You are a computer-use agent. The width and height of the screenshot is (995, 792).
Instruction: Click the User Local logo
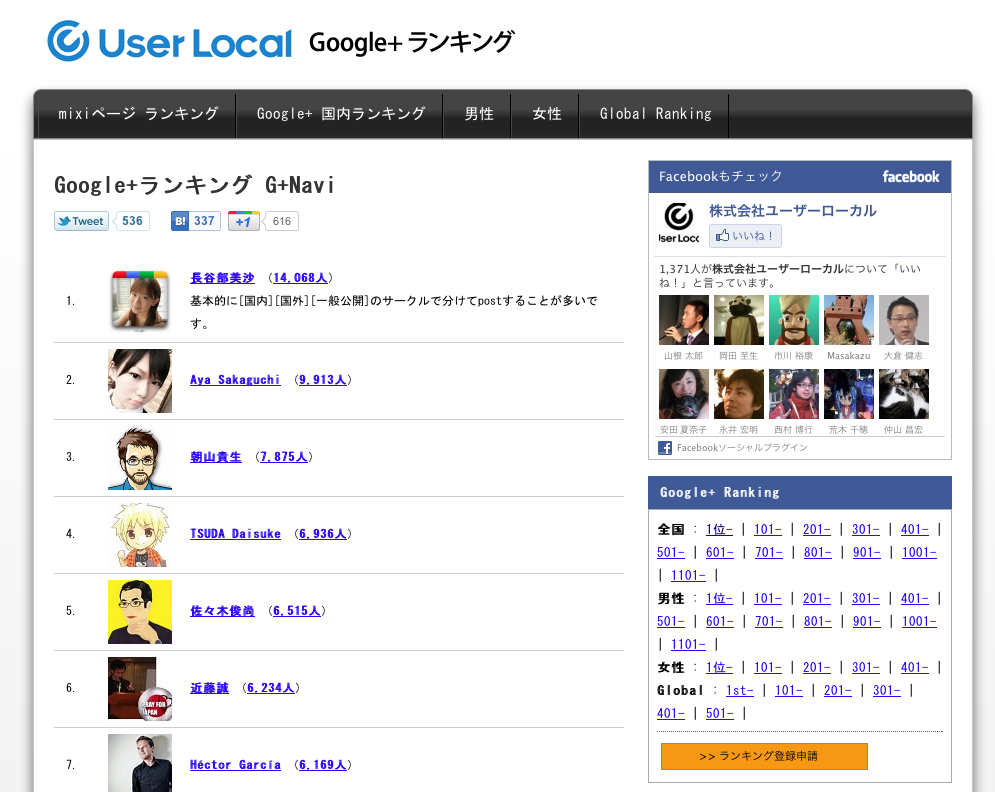click(x=169, y=41)
